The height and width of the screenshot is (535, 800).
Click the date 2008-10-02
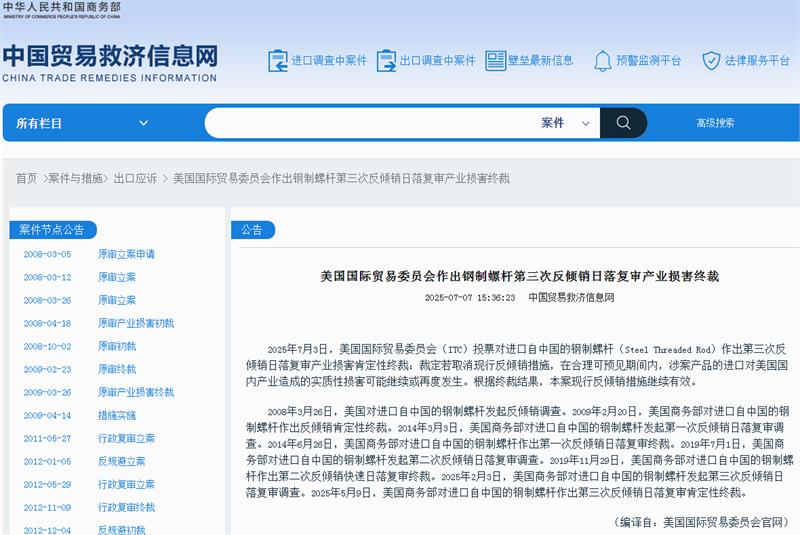(47, 346)
